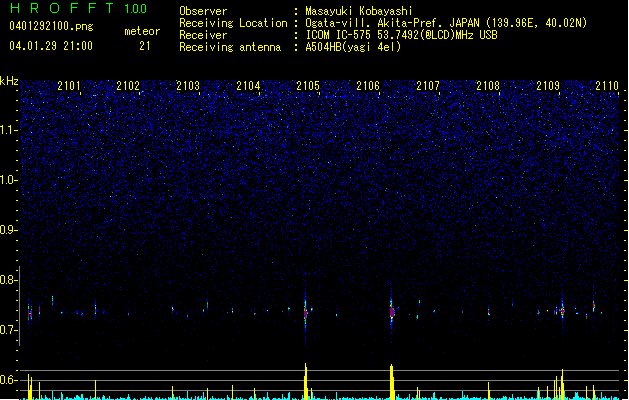Click the 2108 time axis marker
Image resolution: width=629 pixels, height=400 pixels.
tap(488, 86)
